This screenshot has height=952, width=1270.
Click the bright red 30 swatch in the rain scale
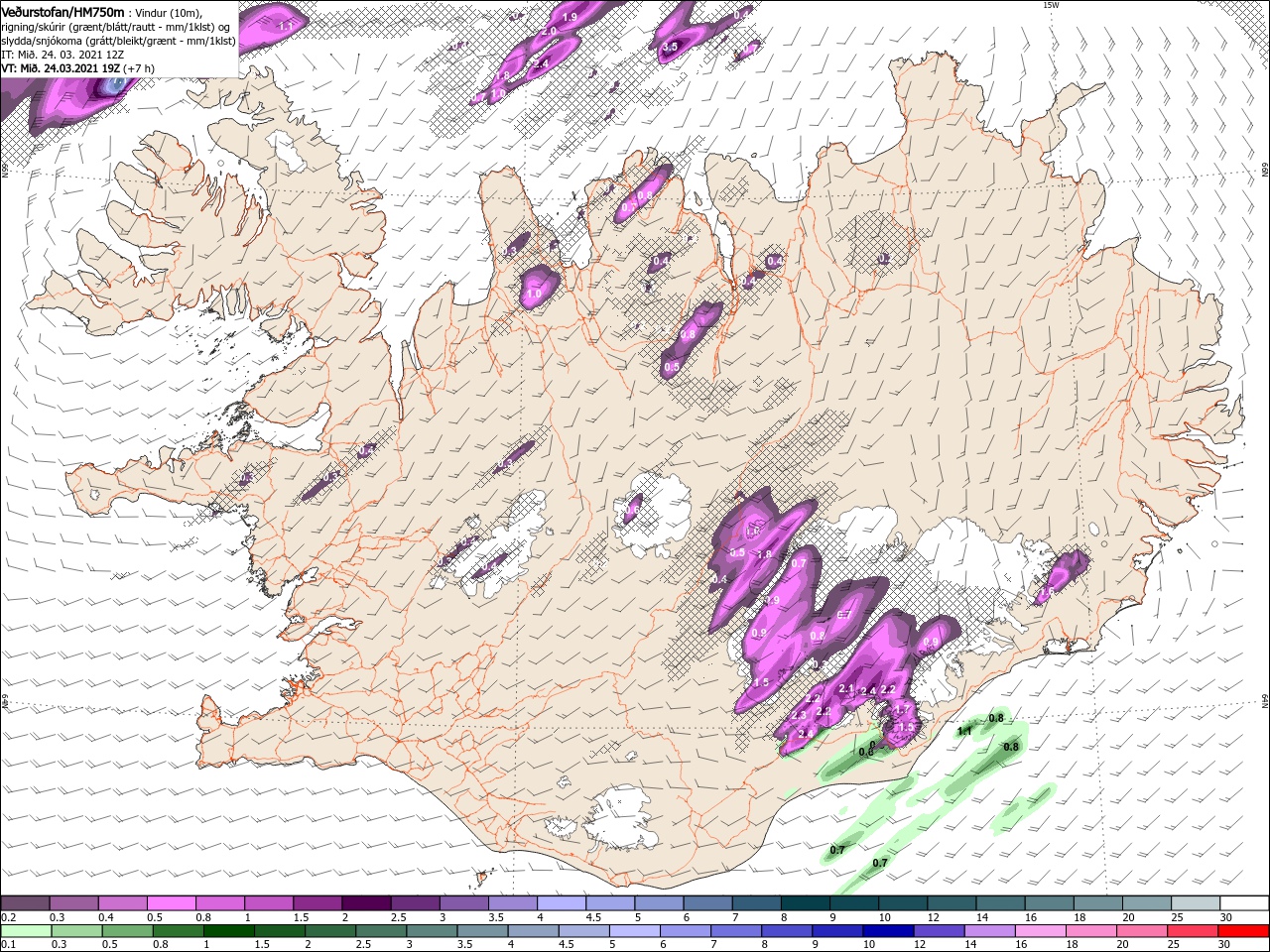coord(1245,931)
